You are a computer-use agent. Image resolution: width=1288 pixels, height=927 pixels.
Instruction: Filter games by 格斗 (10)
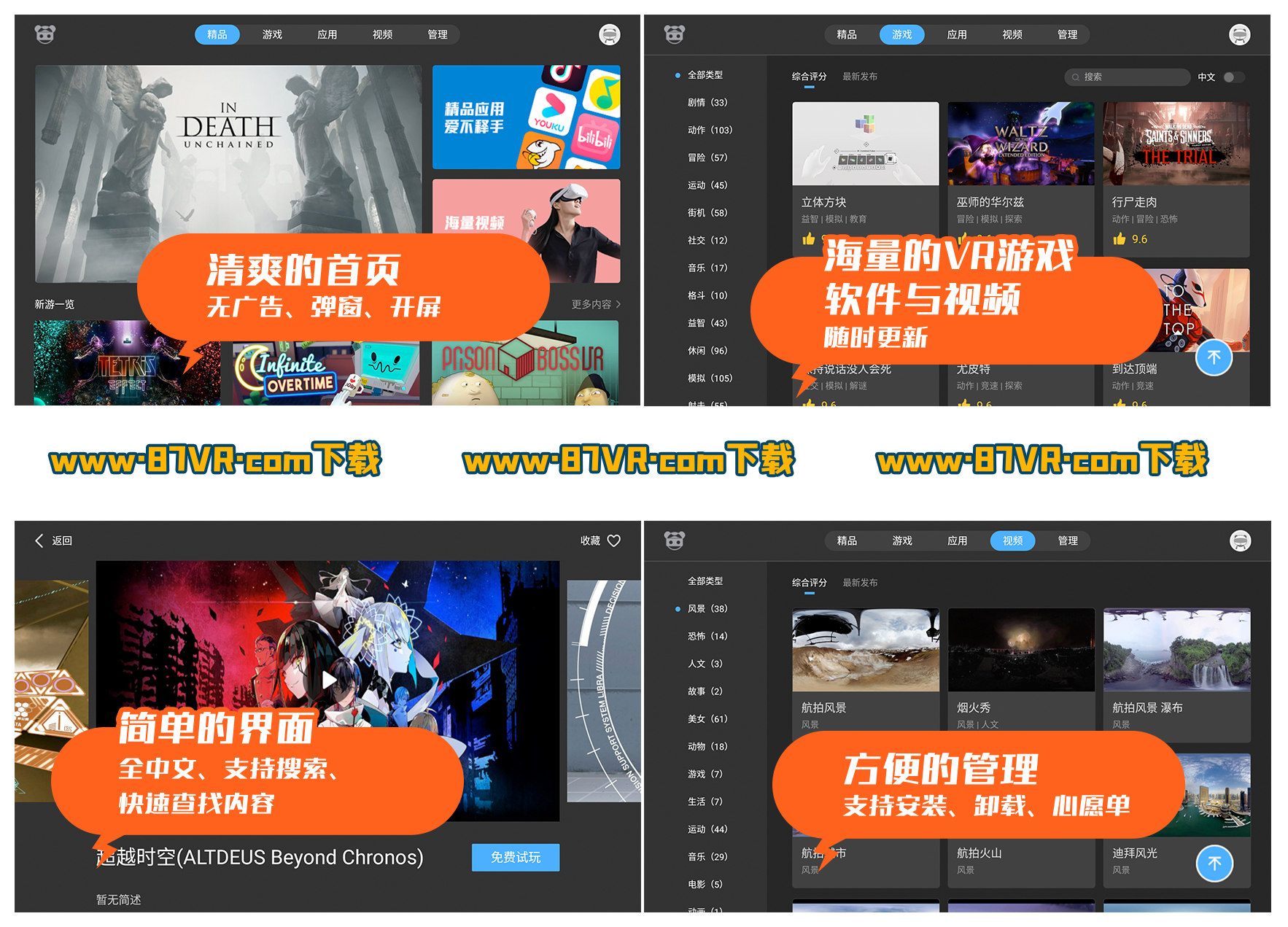click(x=707, y=295)
